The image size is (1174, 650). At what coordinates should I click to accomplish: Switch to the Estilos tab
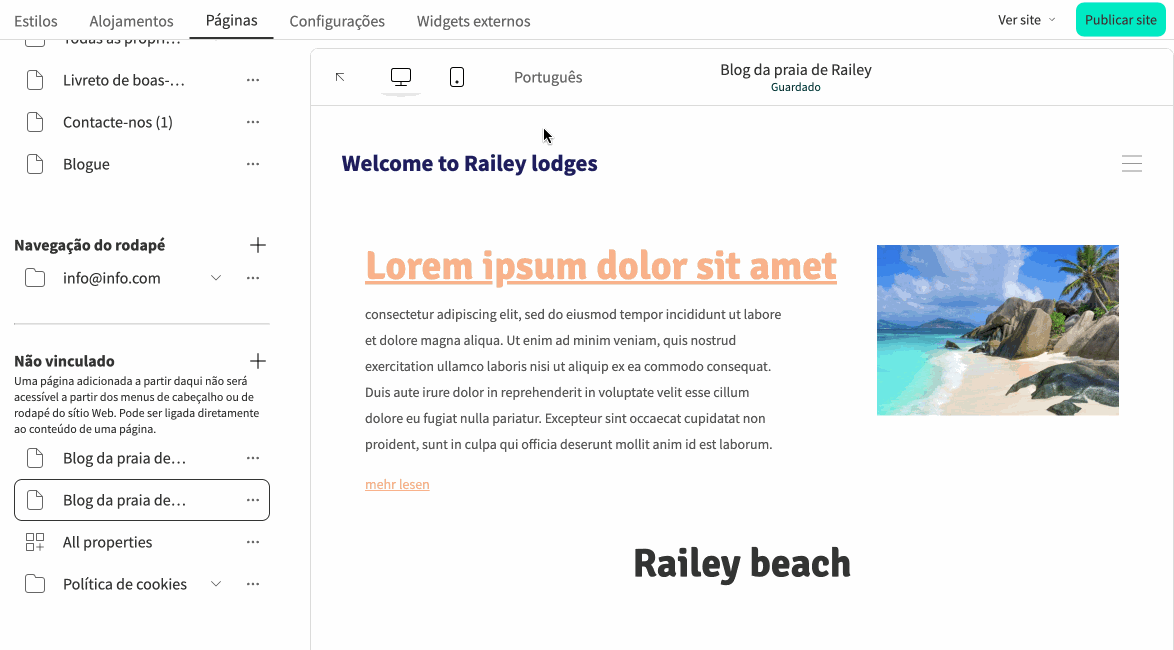coord(36,21)
